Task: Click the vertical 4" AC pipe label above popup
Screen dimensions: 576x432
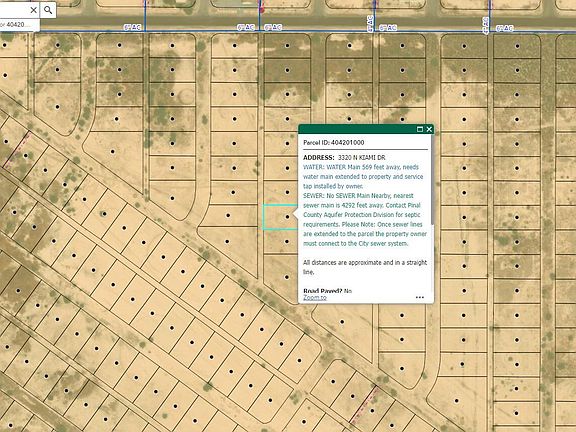Action: (370, 24)
